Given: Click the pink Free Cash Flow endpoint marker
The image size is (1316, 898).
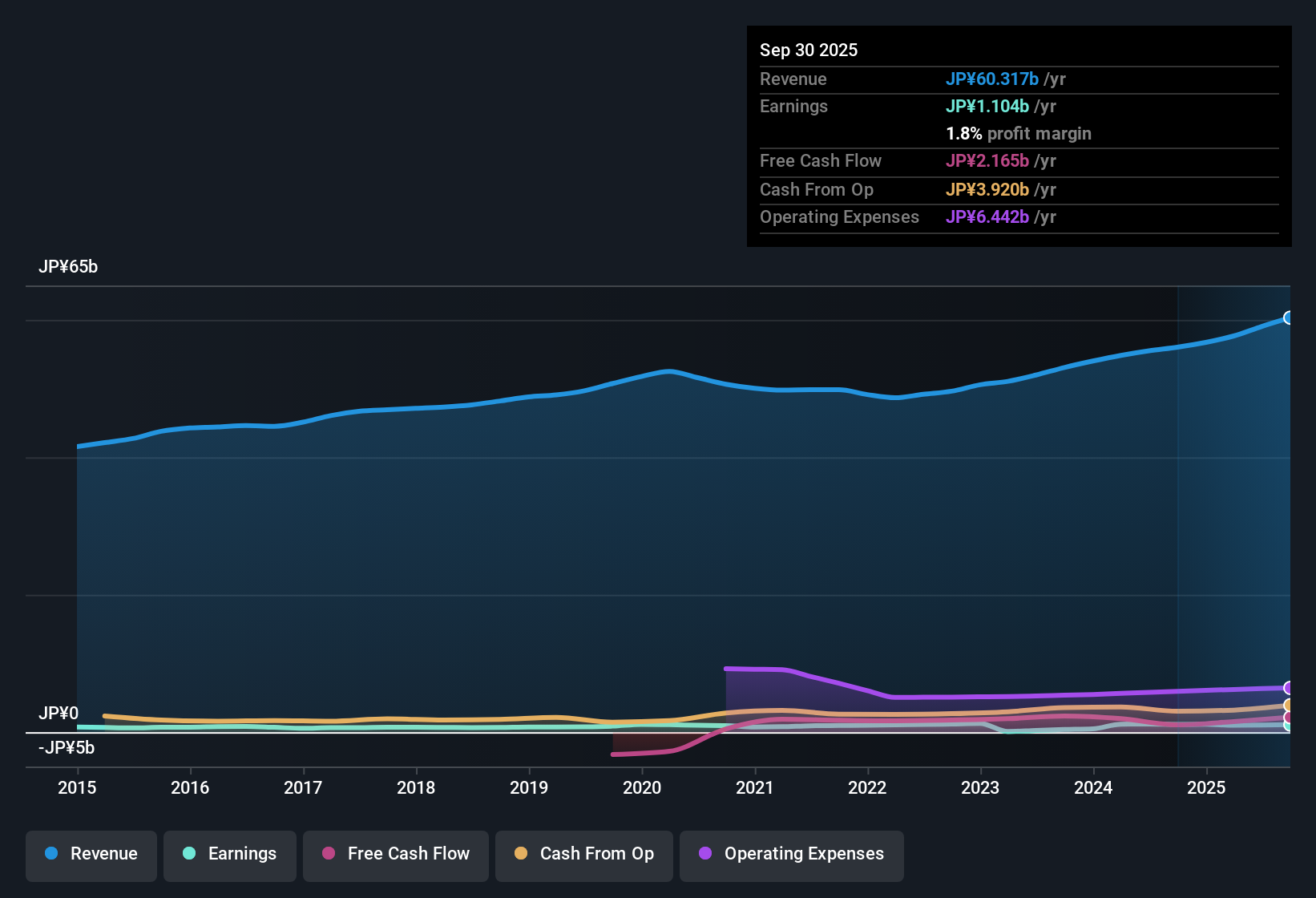Looking at the screenshot, I should coord(1288,716).
